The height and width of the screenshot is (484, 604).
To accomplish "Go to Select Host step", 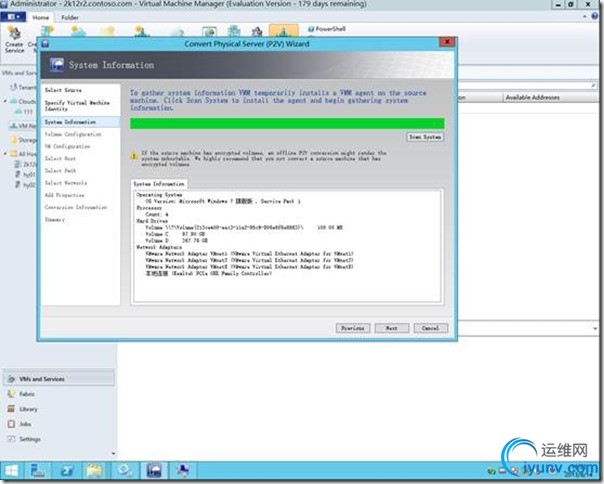I will click(60, 158).
